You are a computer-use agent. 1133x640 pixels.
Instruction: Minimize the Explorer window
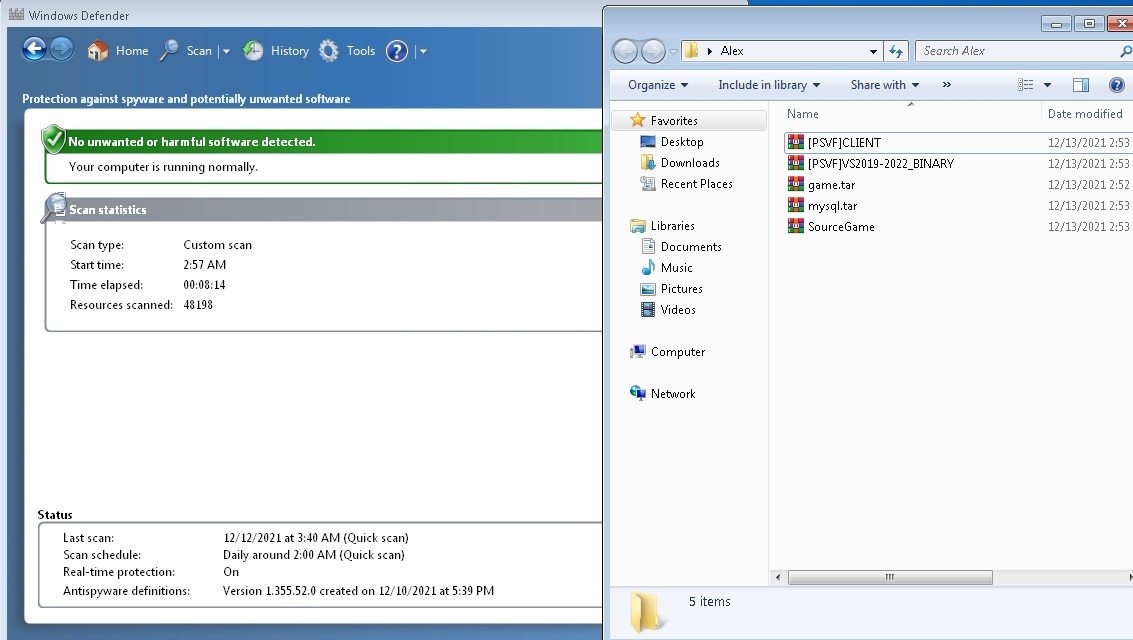point(1056,24)
